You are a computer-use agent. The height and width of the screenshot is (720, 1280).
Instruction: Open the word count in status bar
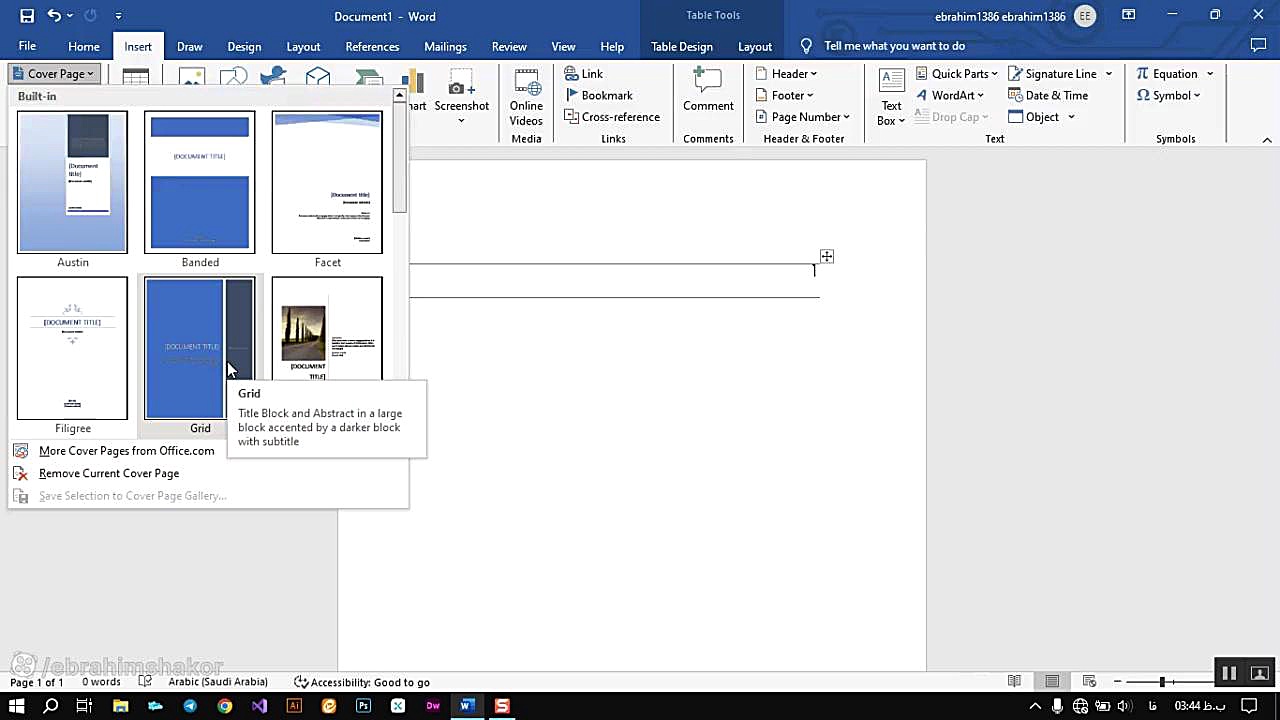click(x=101, y=682)
